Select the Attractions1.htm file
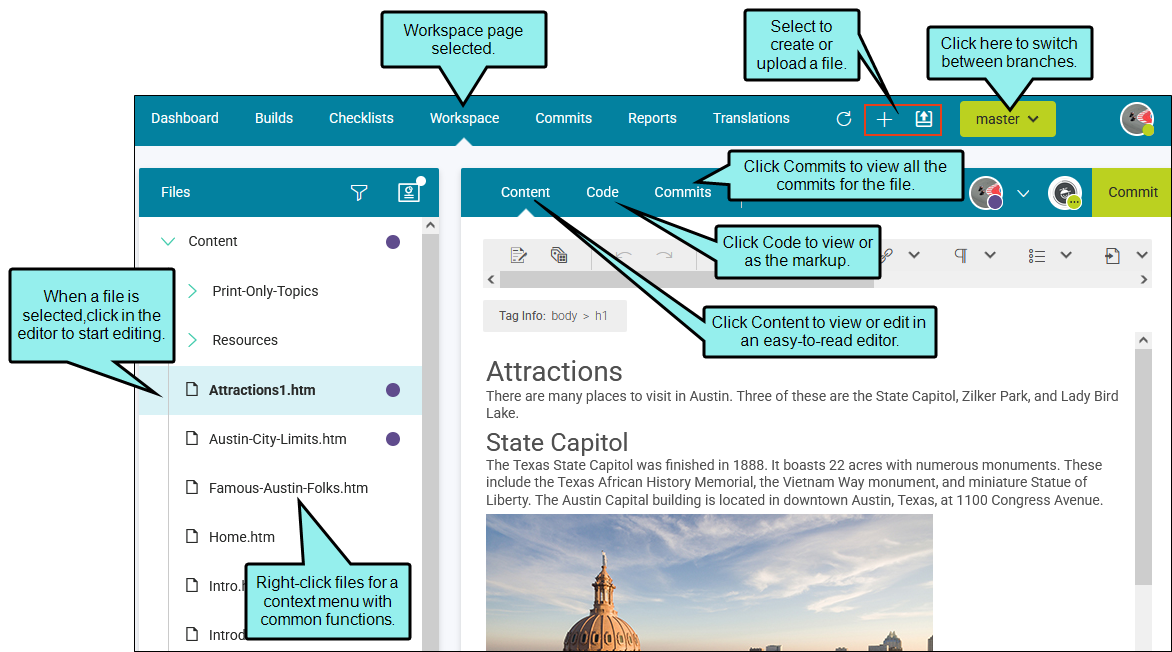This screenshot has height=652, width=1172. (280, 390)
